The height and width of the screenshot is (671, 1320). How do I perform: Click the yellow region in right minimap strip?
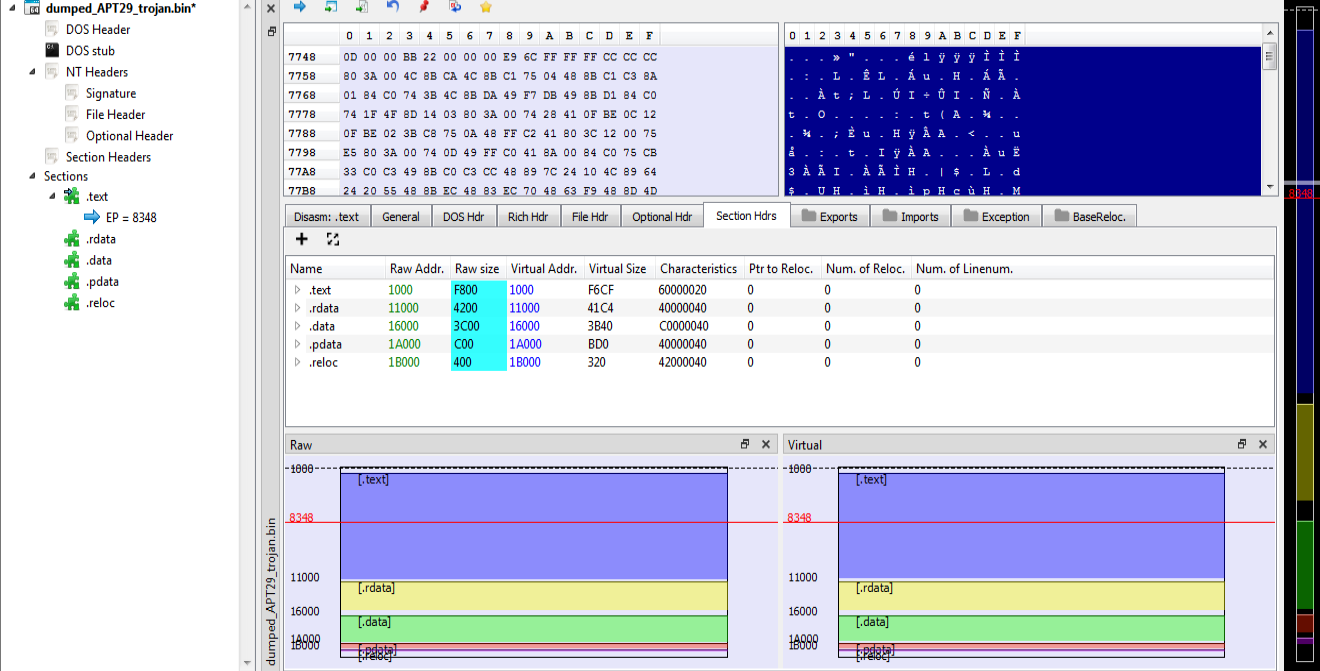pyautogui.click(x=1304, y=452)
